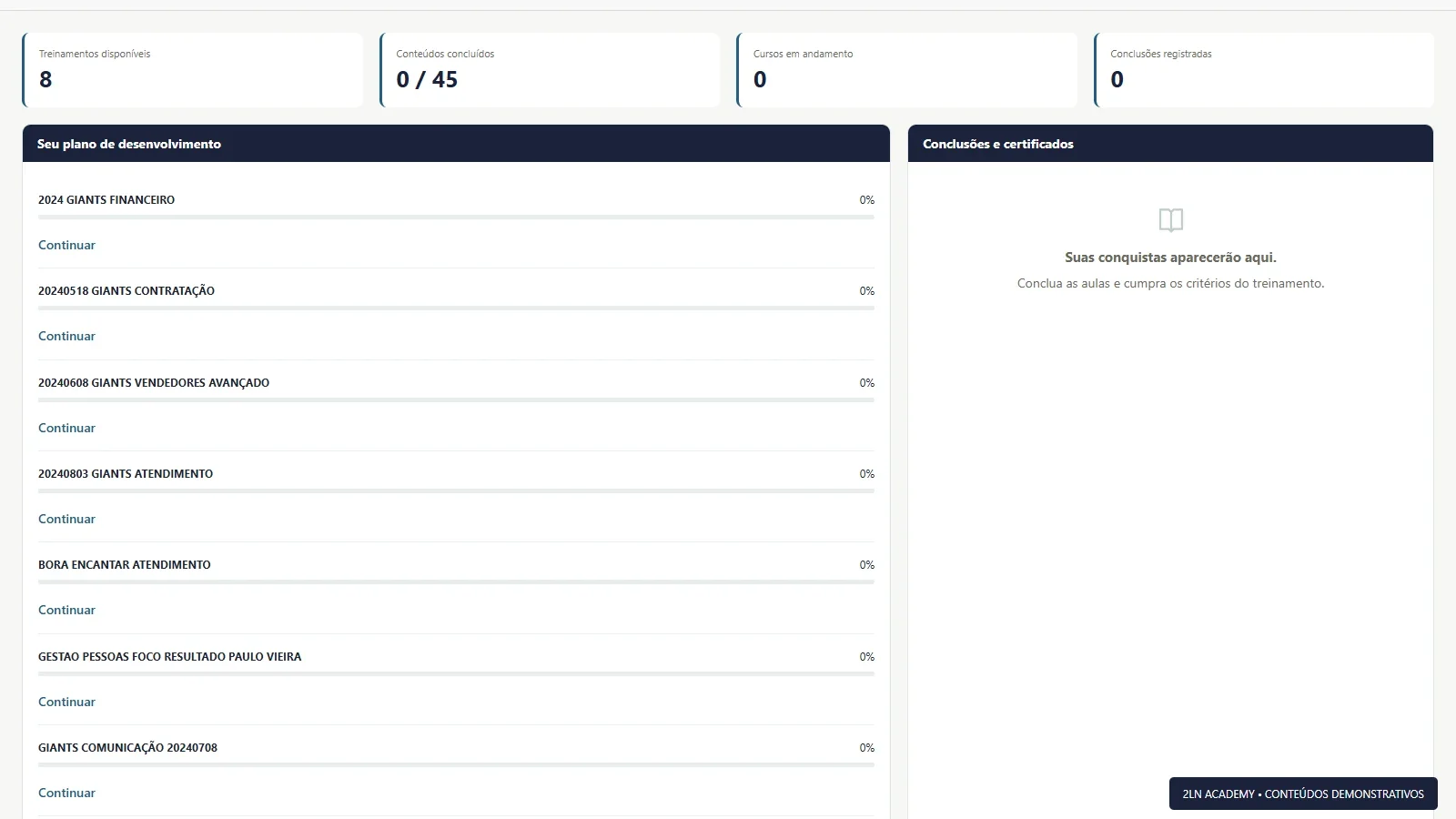This screenshot has height=819, width=1456.
Task: Click the 0% value for 2024 GIANTS FINANCEIRO
Action: [x=867, y=200]
